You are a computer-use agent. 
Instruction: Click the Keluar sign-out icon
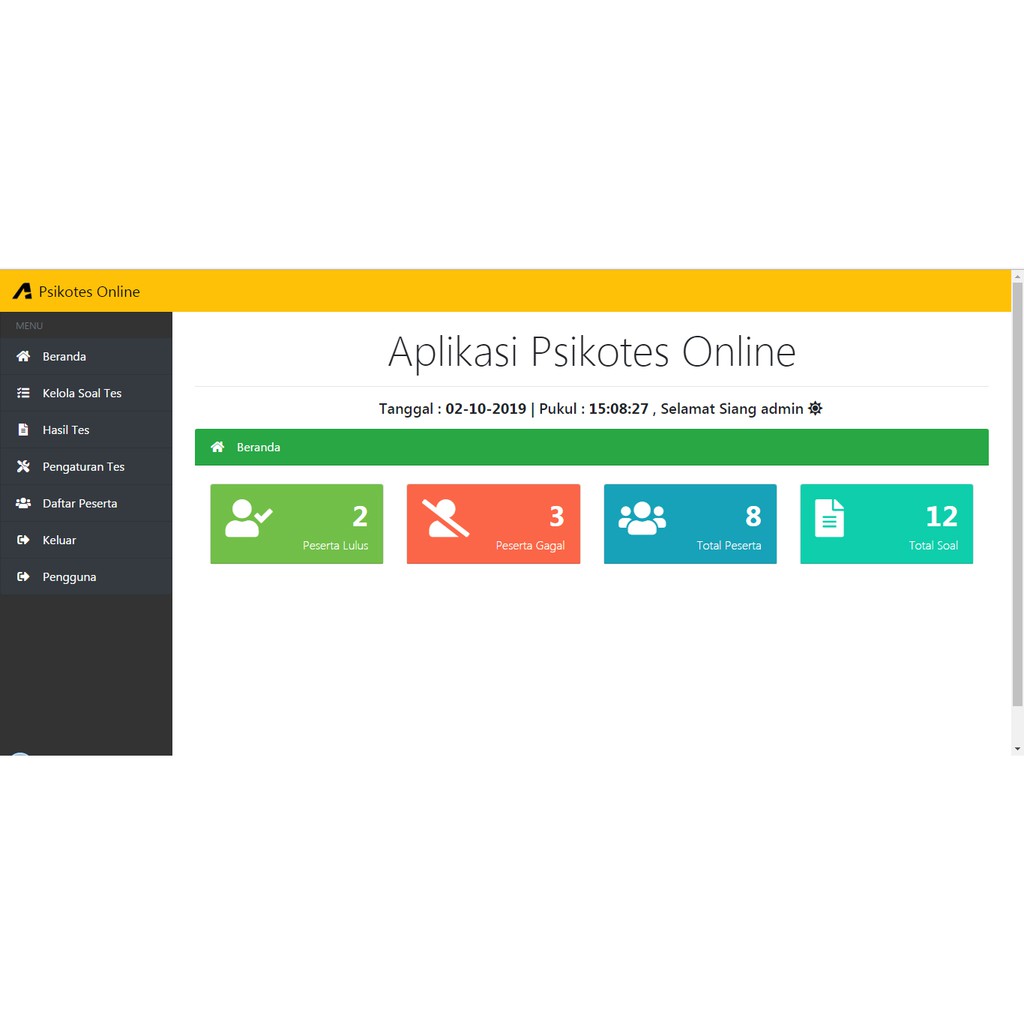(x=23, y=540)
